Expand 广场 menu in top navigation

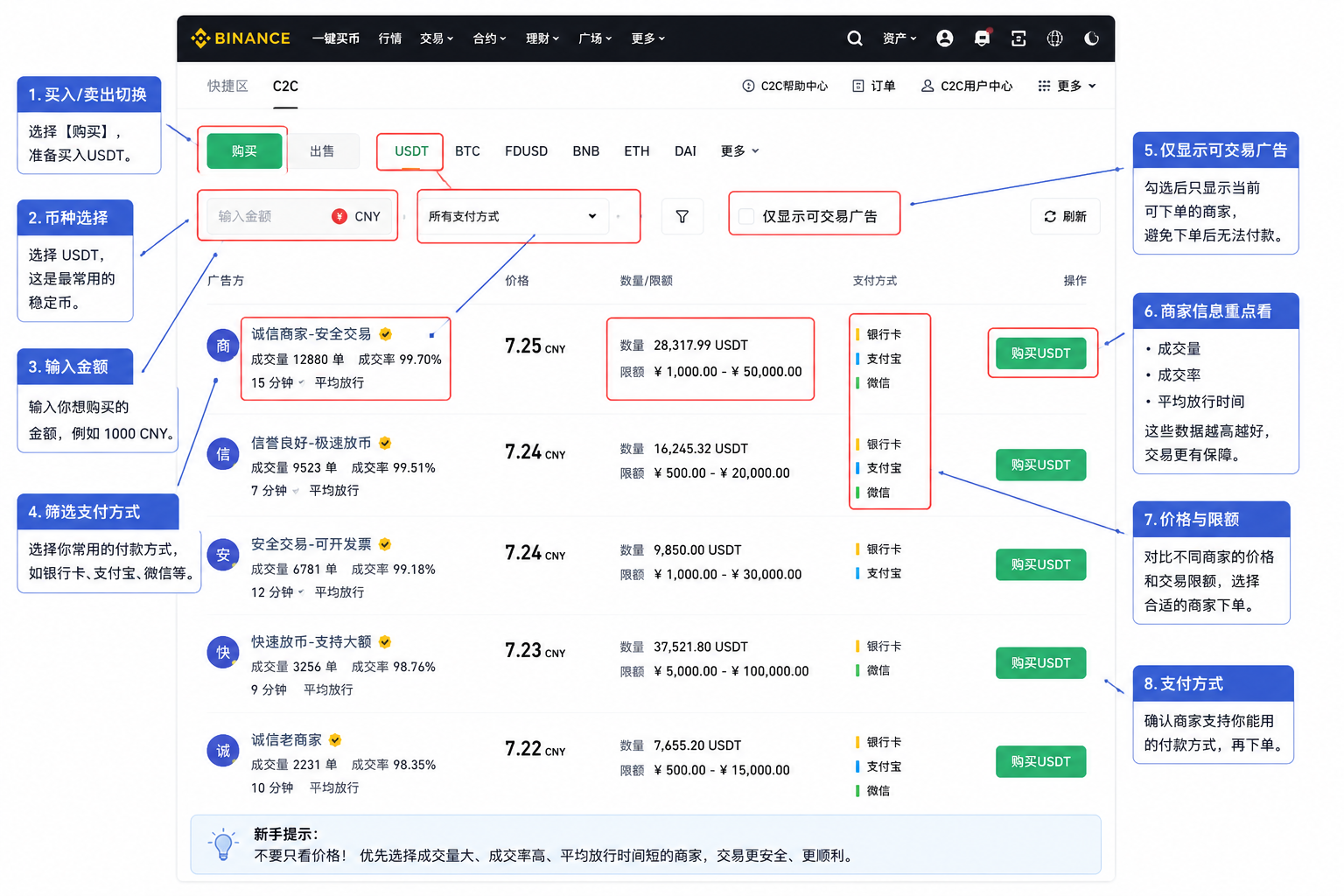coord(595,38)
